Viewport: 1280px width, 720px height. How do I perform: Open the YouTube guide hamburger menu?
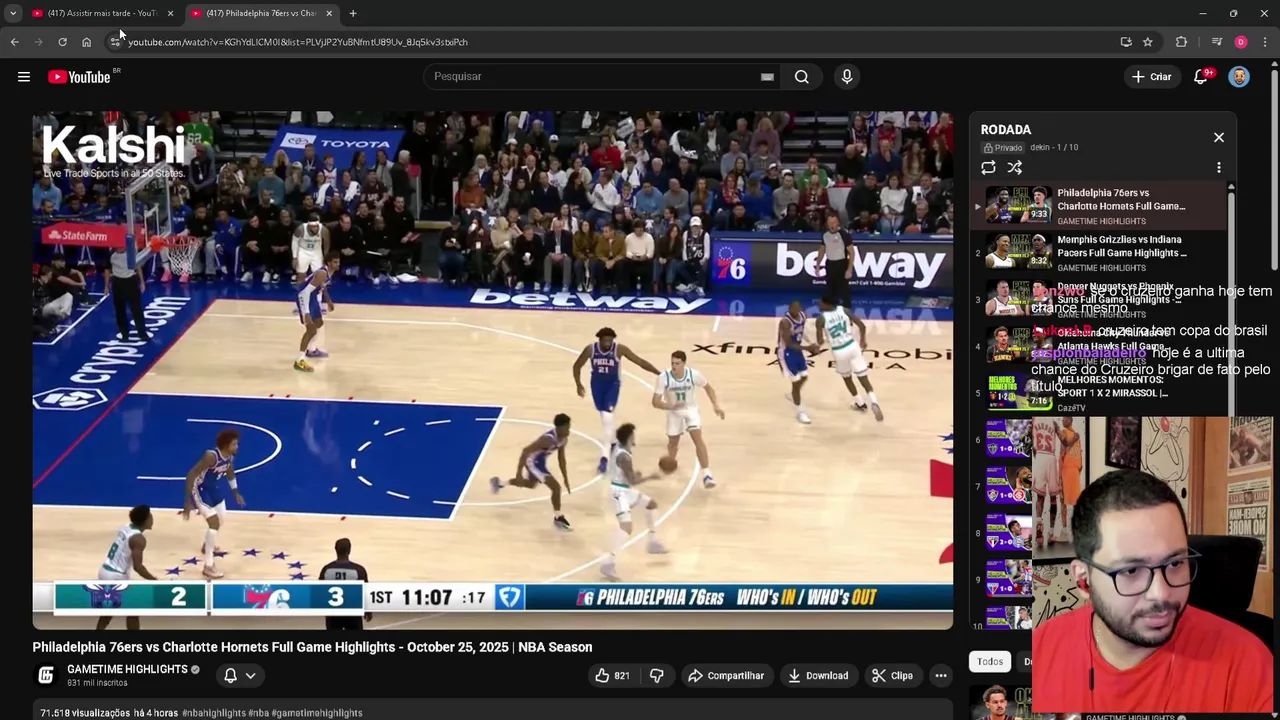click(24, 77)
